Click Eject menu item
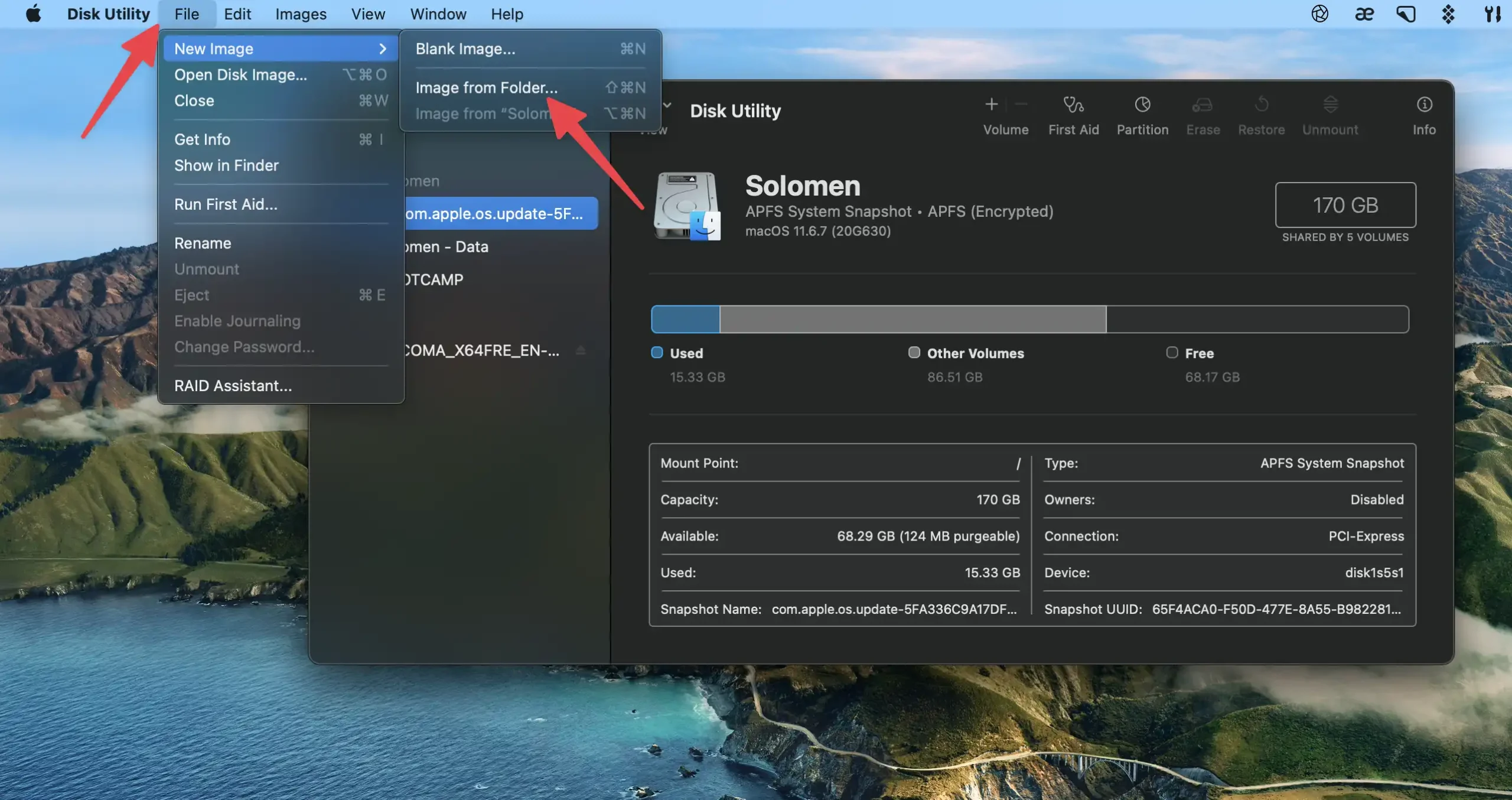The width and height of the screenshot is (1512, 800). tap(281, 295)
